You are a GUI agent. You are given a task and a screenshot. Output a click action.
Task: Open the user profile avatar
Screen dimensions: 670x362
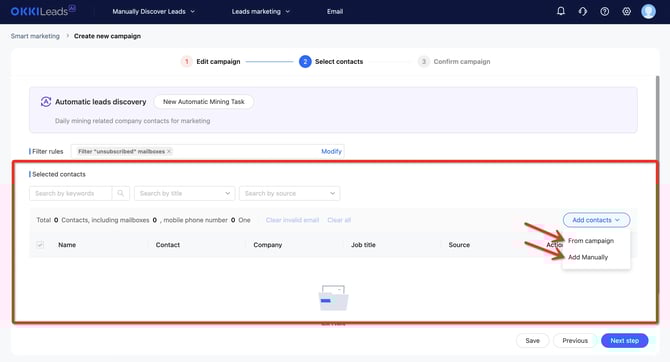(x=648, y=11)
